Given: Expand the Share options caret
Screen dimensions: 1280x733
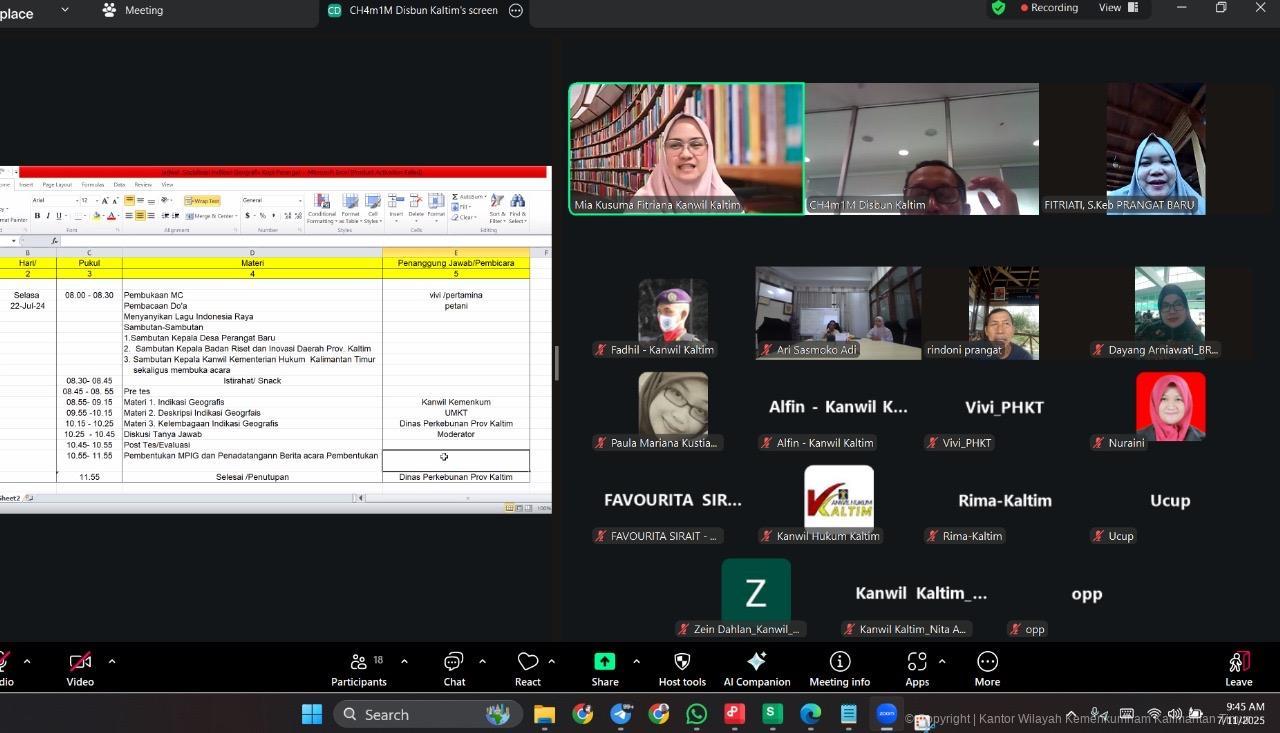Looking at the screenshot, I should (636, 661).
